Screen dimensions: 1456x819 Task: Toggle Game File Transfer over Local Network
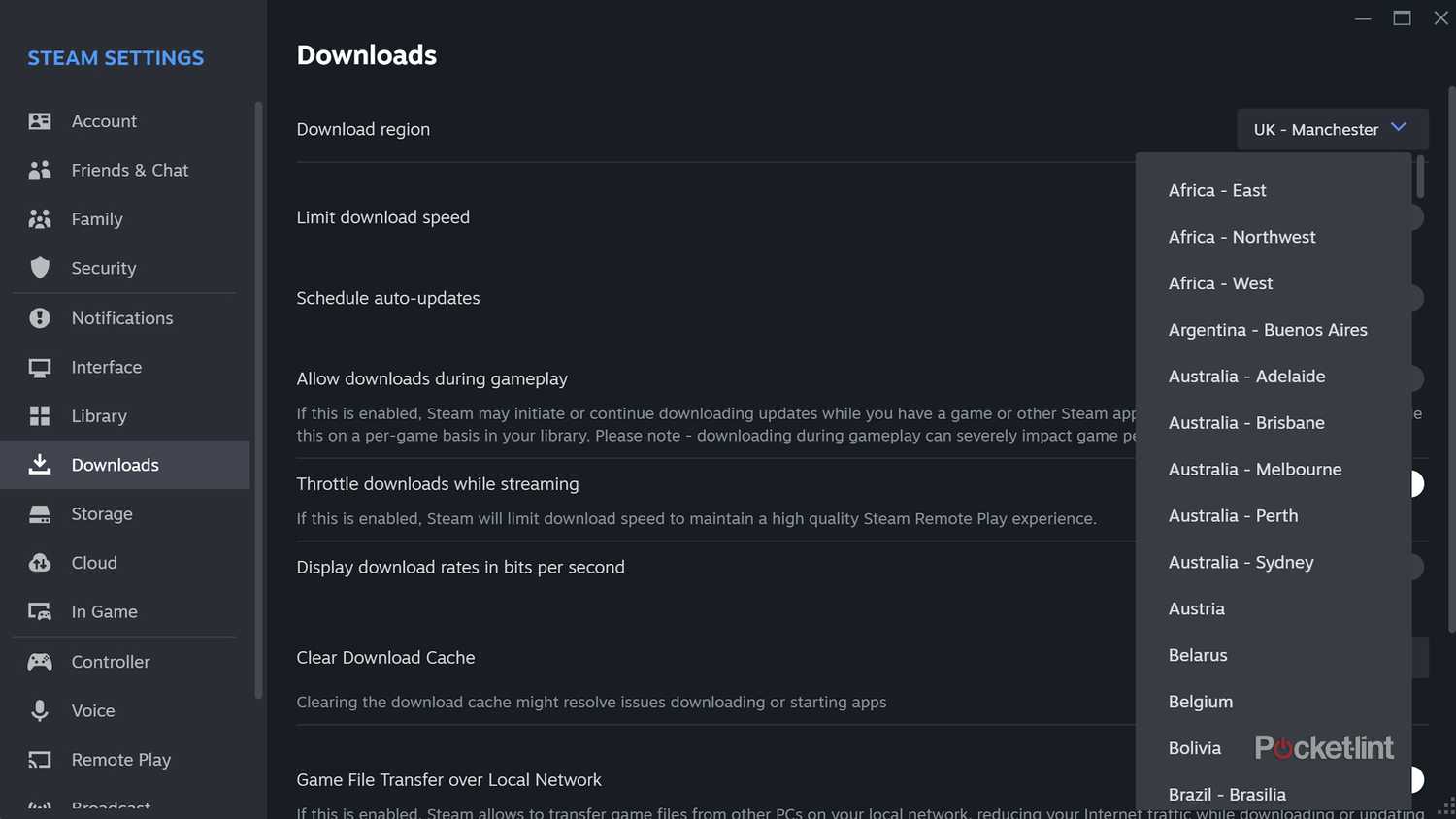click(x=1417, y=779)
